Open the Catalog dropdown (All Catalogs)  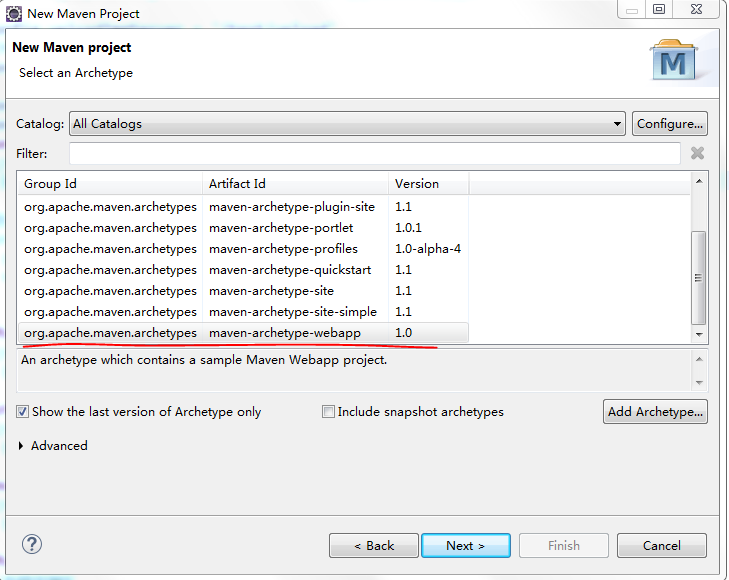point(347,124)
